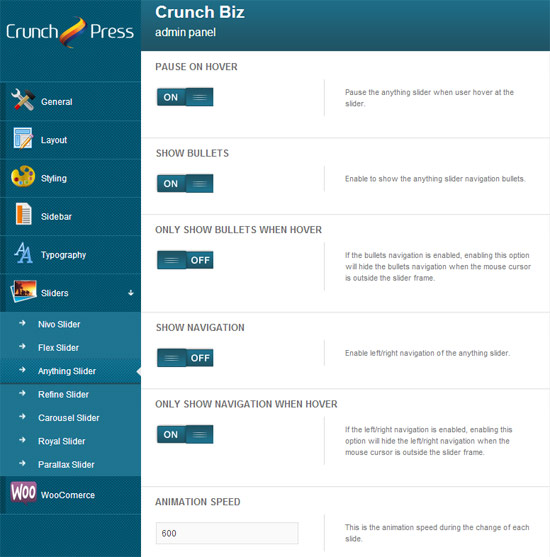The width and height of the screenshot is (550, 557).
Task: Click the Sliders photo stack icon
Action: pos(24,291)
